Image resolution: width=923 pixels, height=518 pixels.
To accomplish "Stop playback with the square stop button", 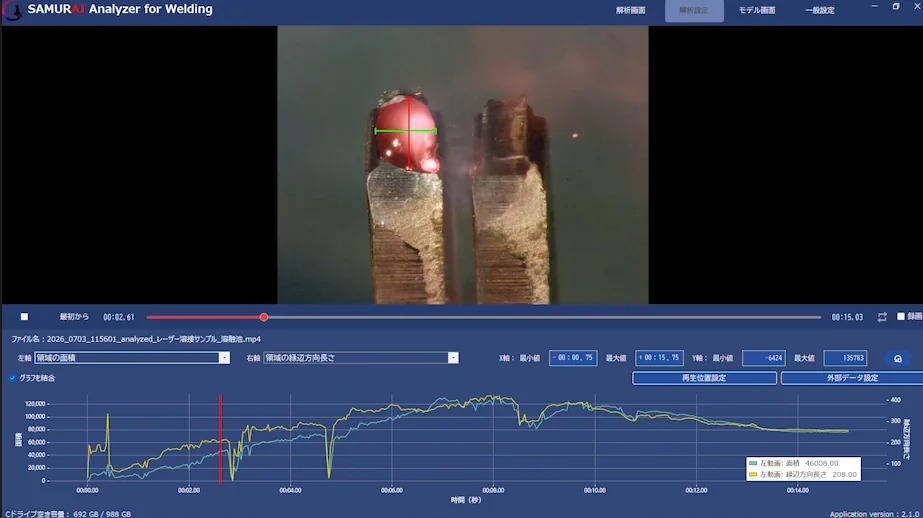I will (24, 317).
